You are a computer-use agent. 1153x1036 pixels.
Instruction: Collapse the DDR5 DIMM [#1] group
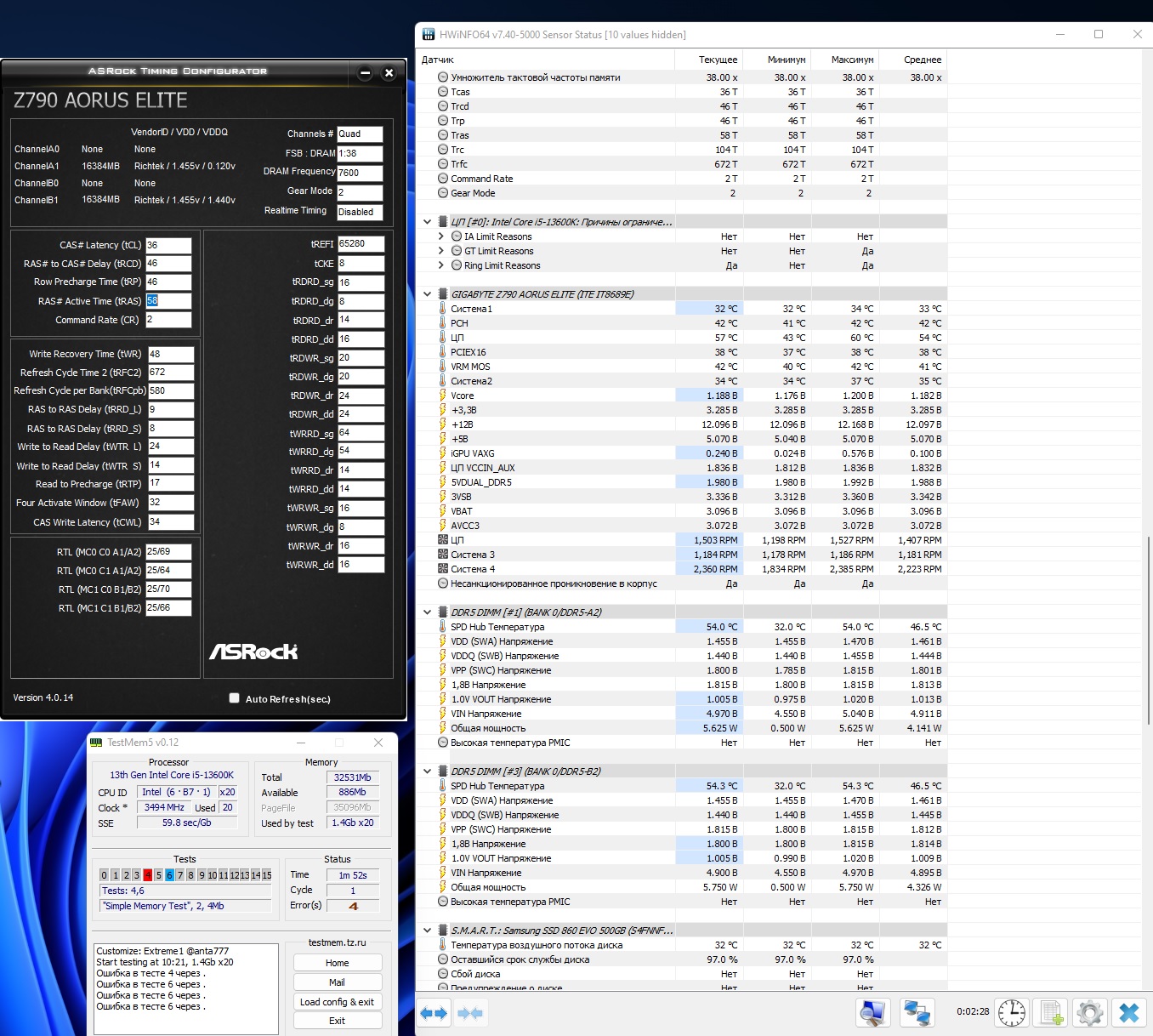427,612
